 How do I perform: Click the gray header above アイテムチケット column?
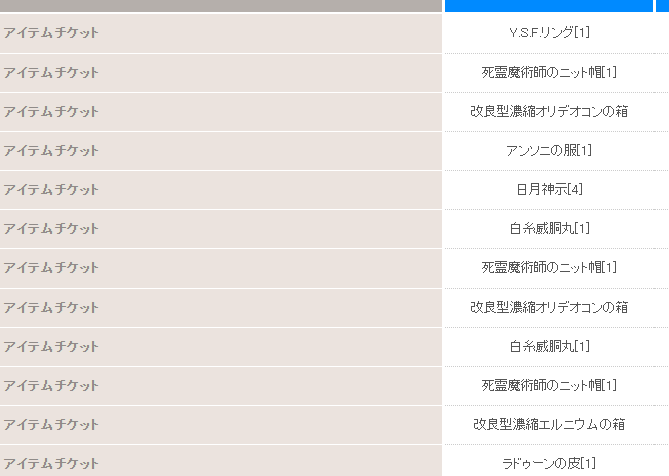click(221, 6)
